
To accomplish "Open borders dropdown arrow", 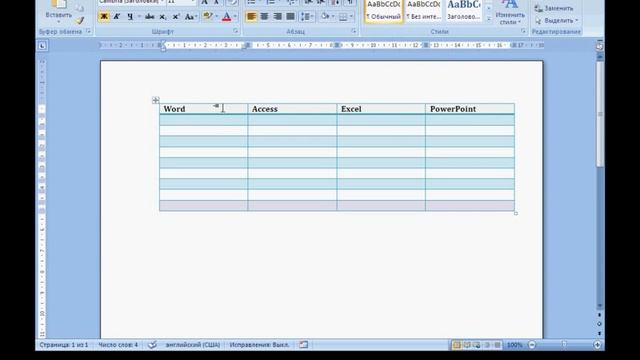I will [351, 17].
